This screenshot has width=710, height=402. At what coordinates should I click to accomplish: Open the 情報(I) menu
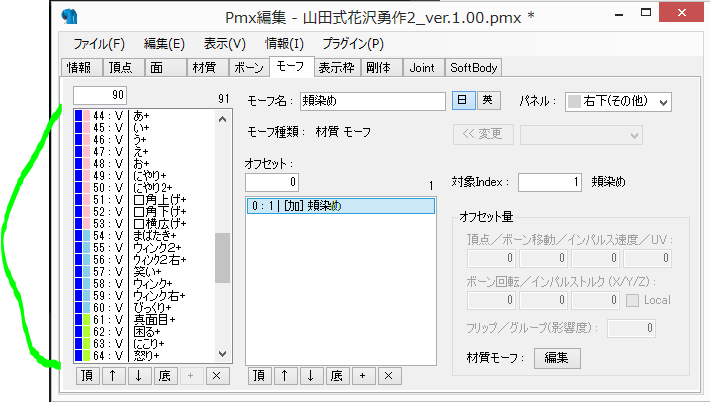(285, 44)
